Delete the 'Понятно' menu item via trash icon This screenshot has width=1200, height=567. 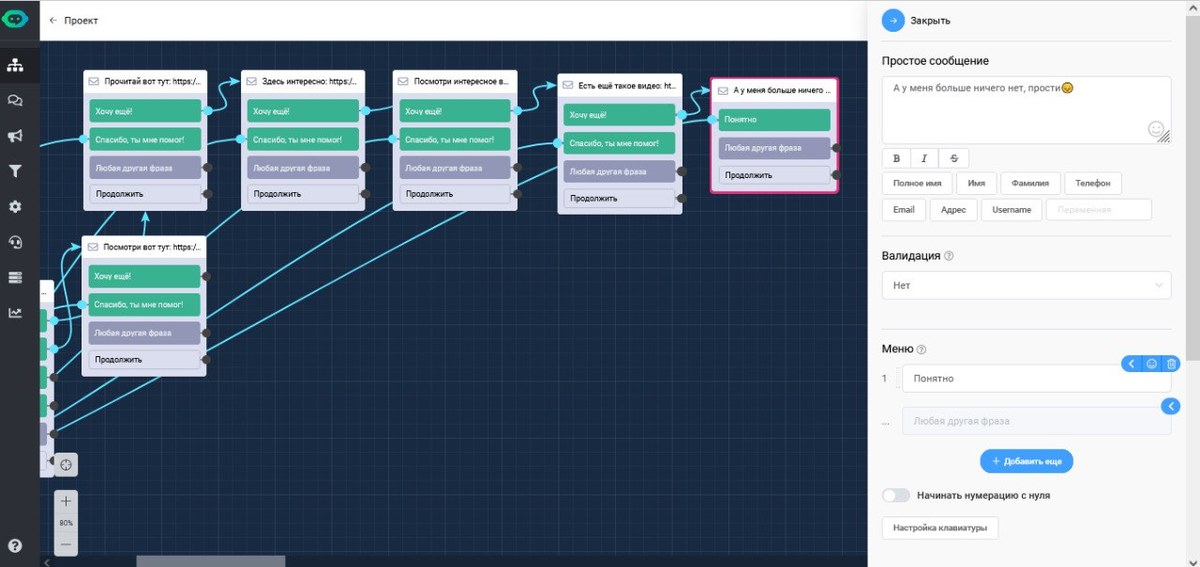[x=1172, y=364]
